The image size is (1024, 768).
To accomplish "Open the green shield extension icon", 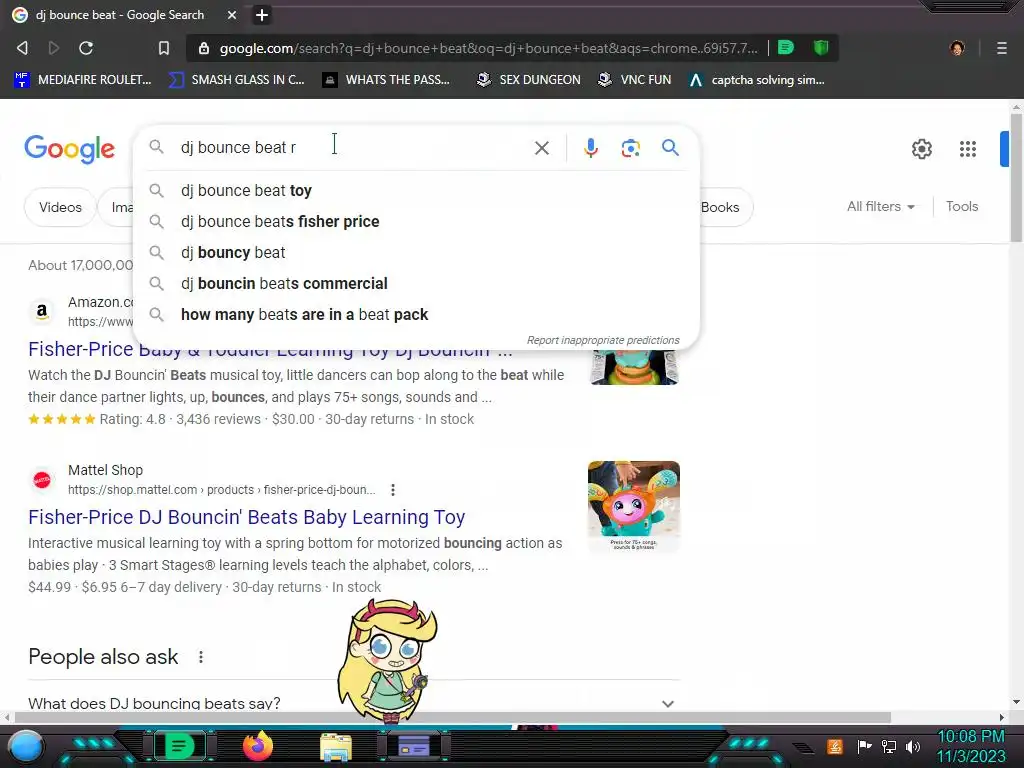I will click(821, 47).
